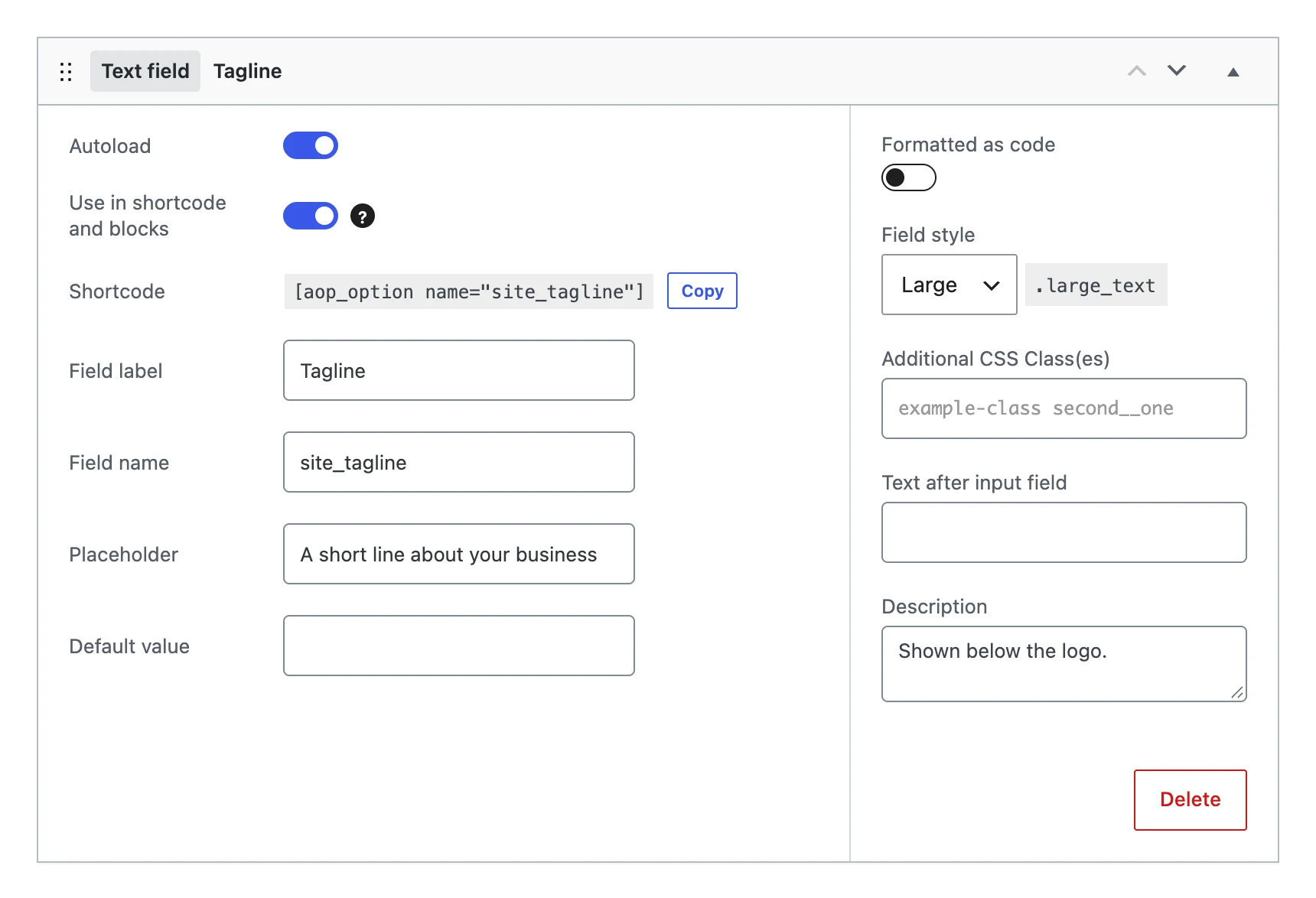Open the shortcode help question icon
Screen dimensions: 1316x898
tap(363, 216)
